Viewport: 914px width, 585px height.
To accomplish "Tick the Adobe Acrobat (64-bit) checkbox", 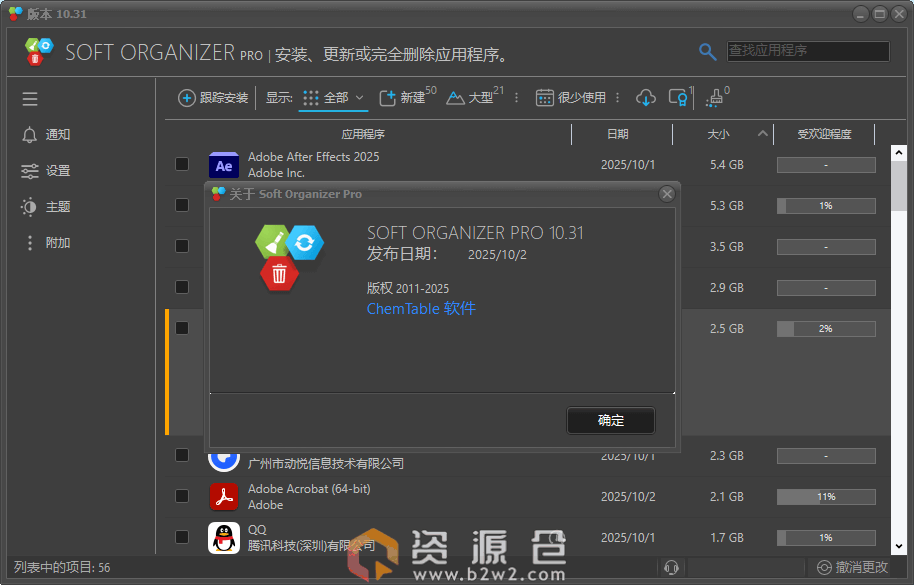I will (x=182, y=496).
